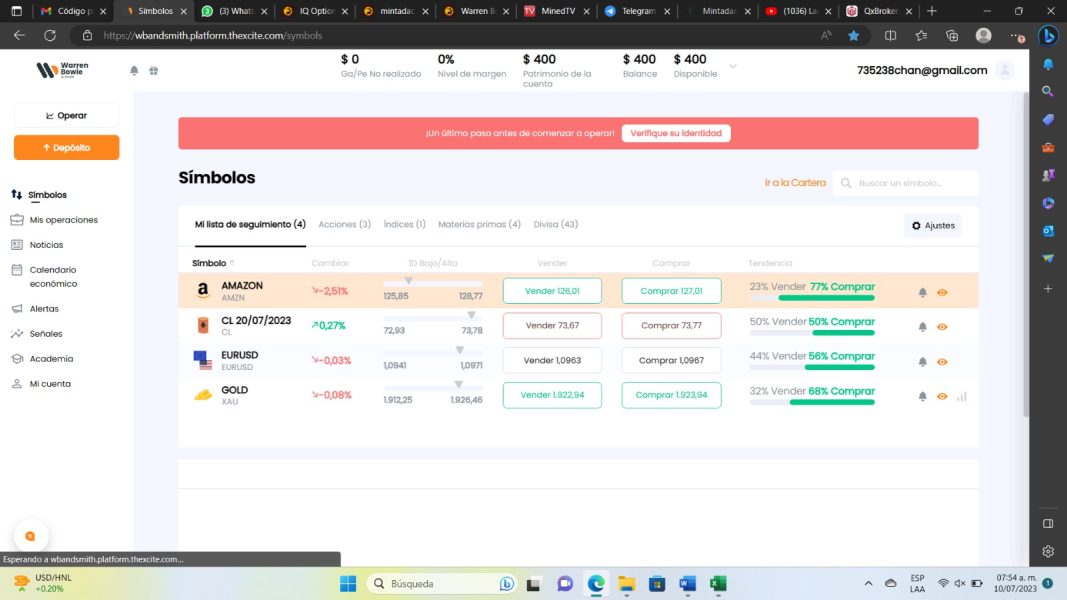Click EURUSD low/high range slider
The image size is (1067, 600).
pos(433,352)
